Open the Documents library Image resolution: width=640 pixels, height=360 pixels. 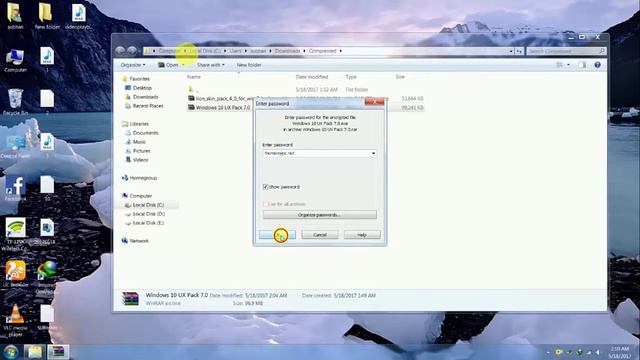point(145,133)
